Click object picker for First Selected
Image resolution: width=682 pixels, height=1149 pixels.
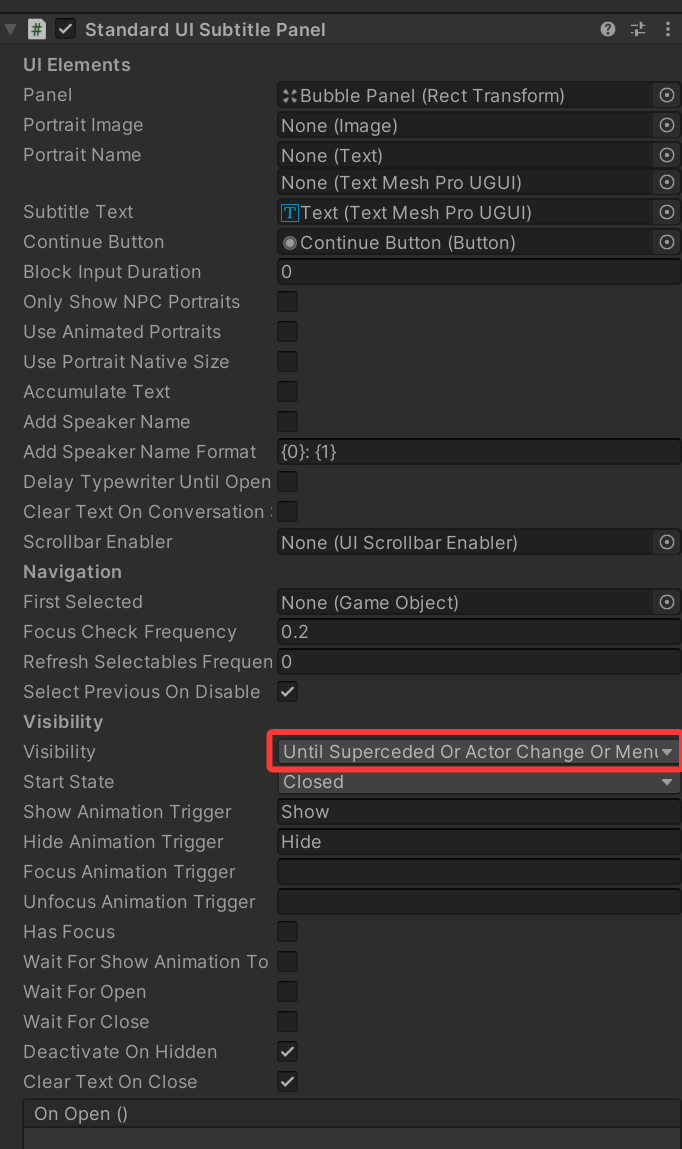(x=667, y=602)
